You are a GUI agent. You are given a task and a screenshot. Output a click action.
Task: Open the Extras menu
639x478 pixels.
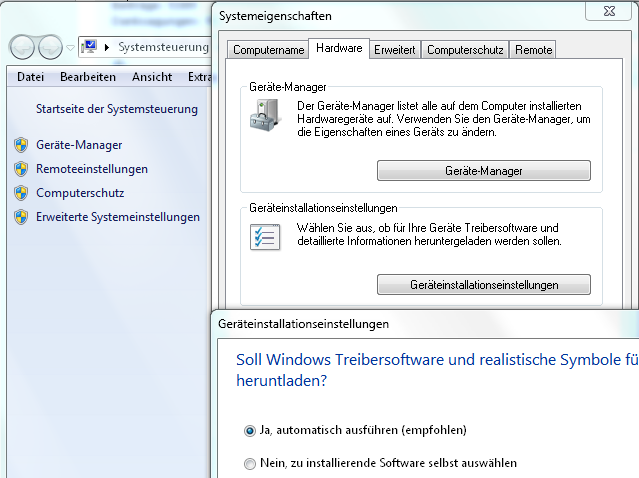199,77
